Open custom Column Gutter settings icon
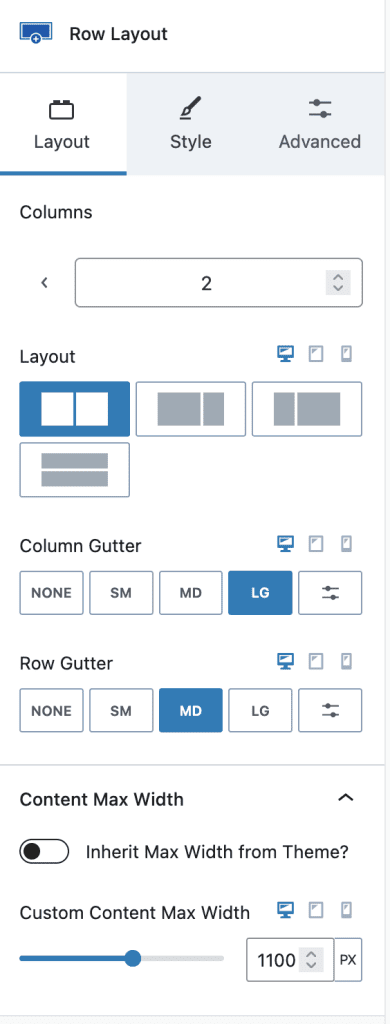The height and width of the screenshot is (1024, 390). point(330,593)
